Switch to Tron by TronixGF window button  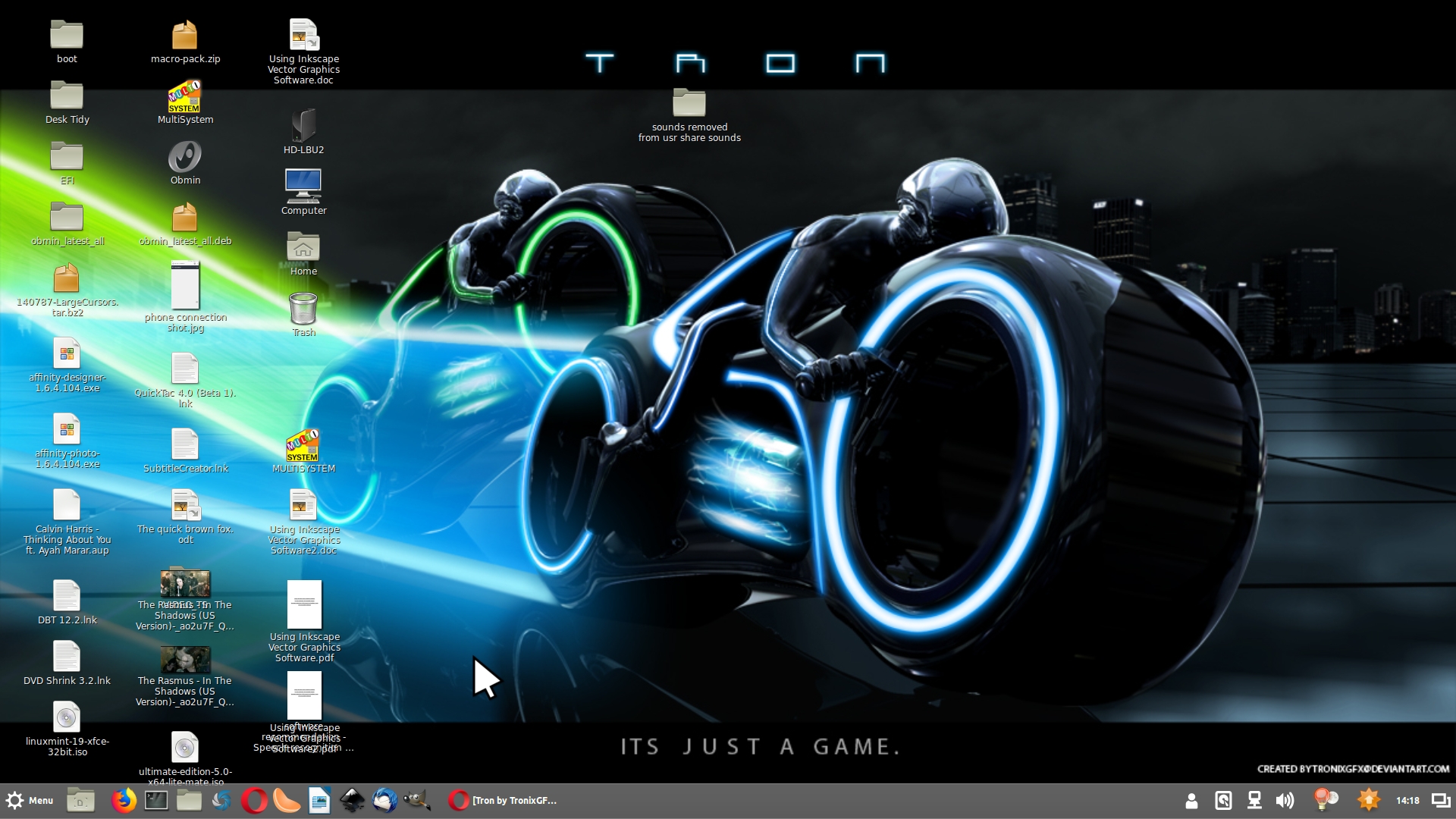click(504, 800)
